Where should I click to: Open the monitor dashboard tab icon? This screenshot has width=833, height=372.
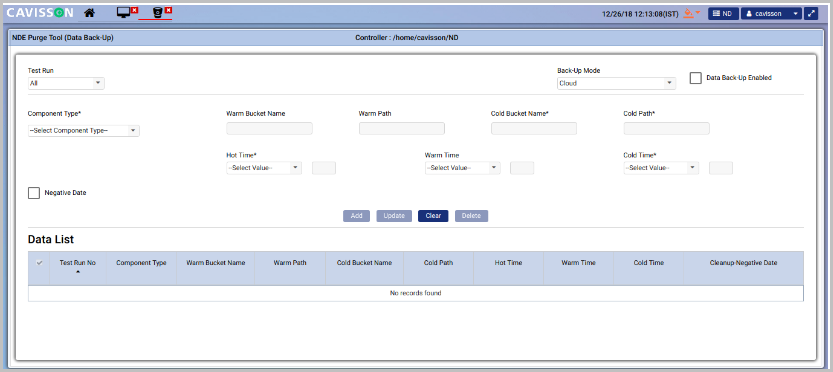pos(123,13)
